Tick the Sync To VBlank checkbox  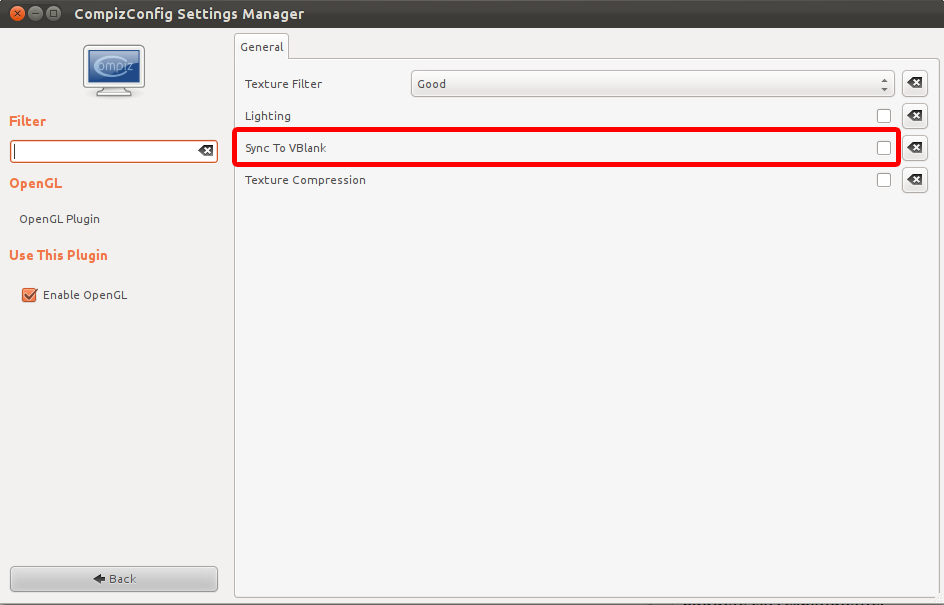[x=884, y=147]
